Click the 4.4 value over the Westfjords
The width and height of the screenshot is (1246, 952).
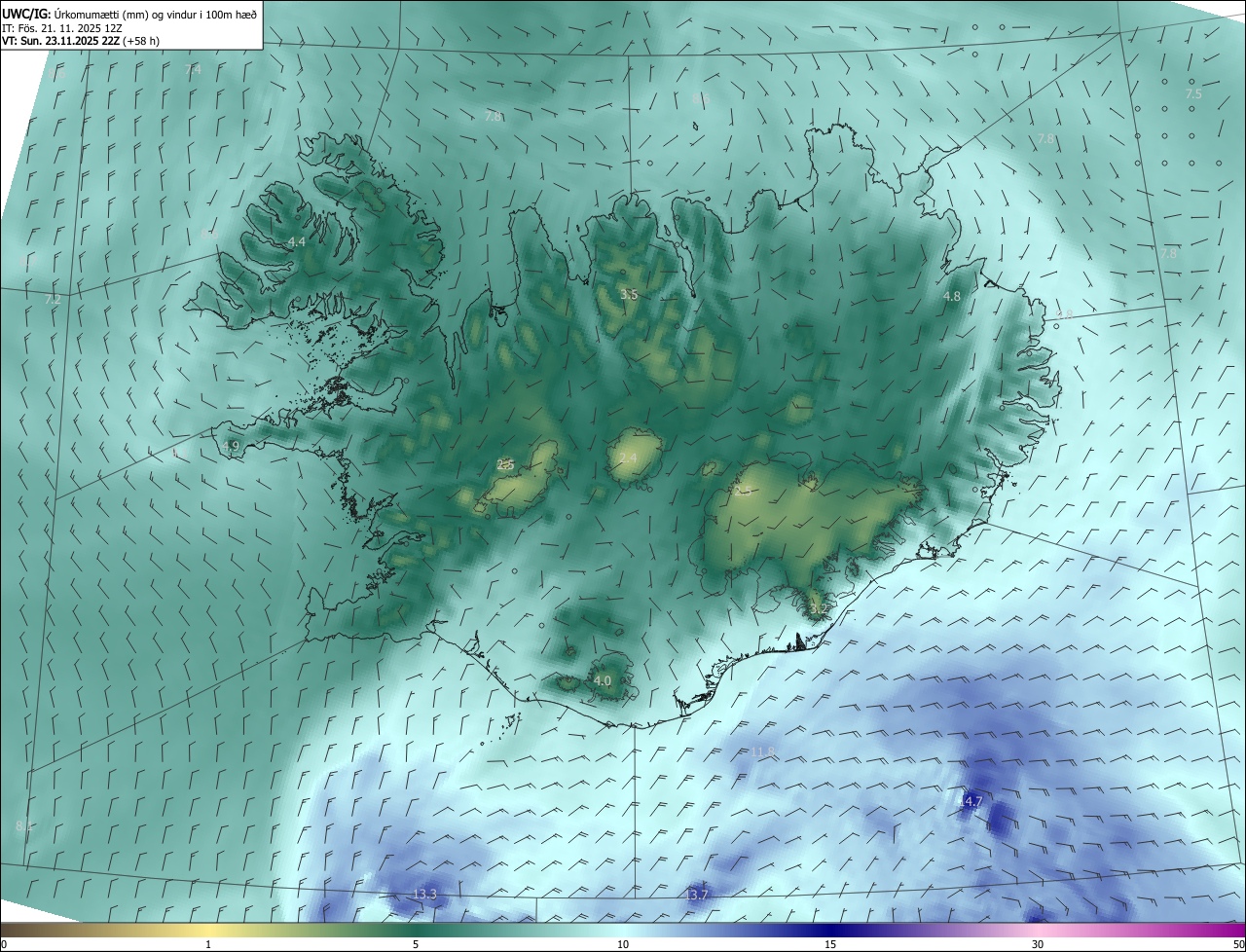[296, 241]
